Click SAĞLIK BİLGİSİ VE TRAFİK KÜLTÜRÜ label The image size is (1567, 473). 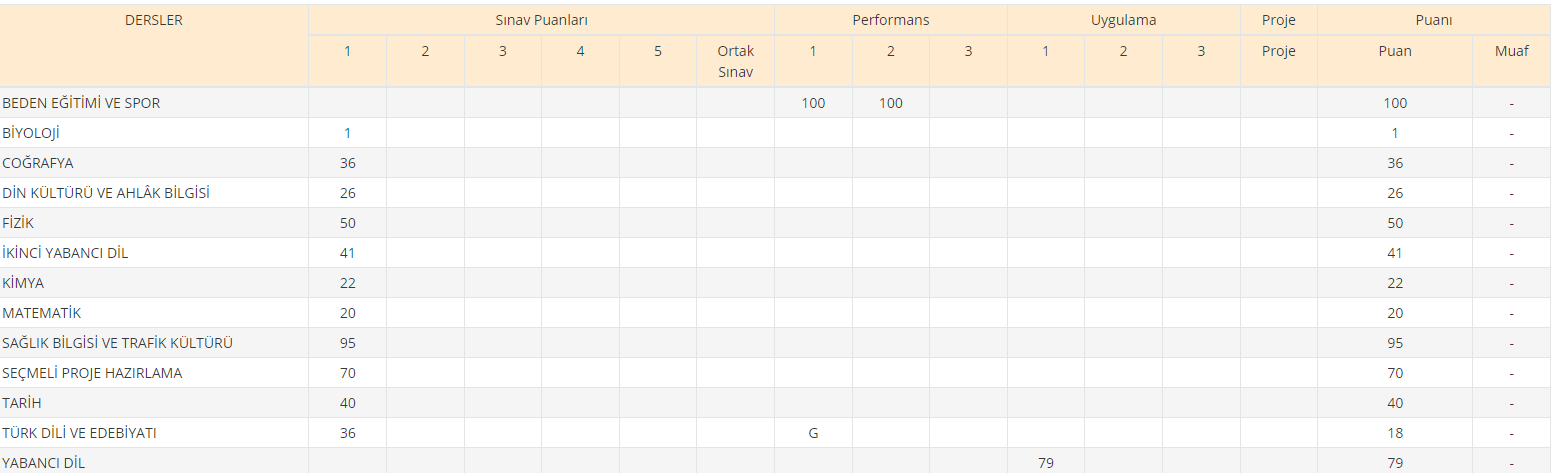[118, 343]
